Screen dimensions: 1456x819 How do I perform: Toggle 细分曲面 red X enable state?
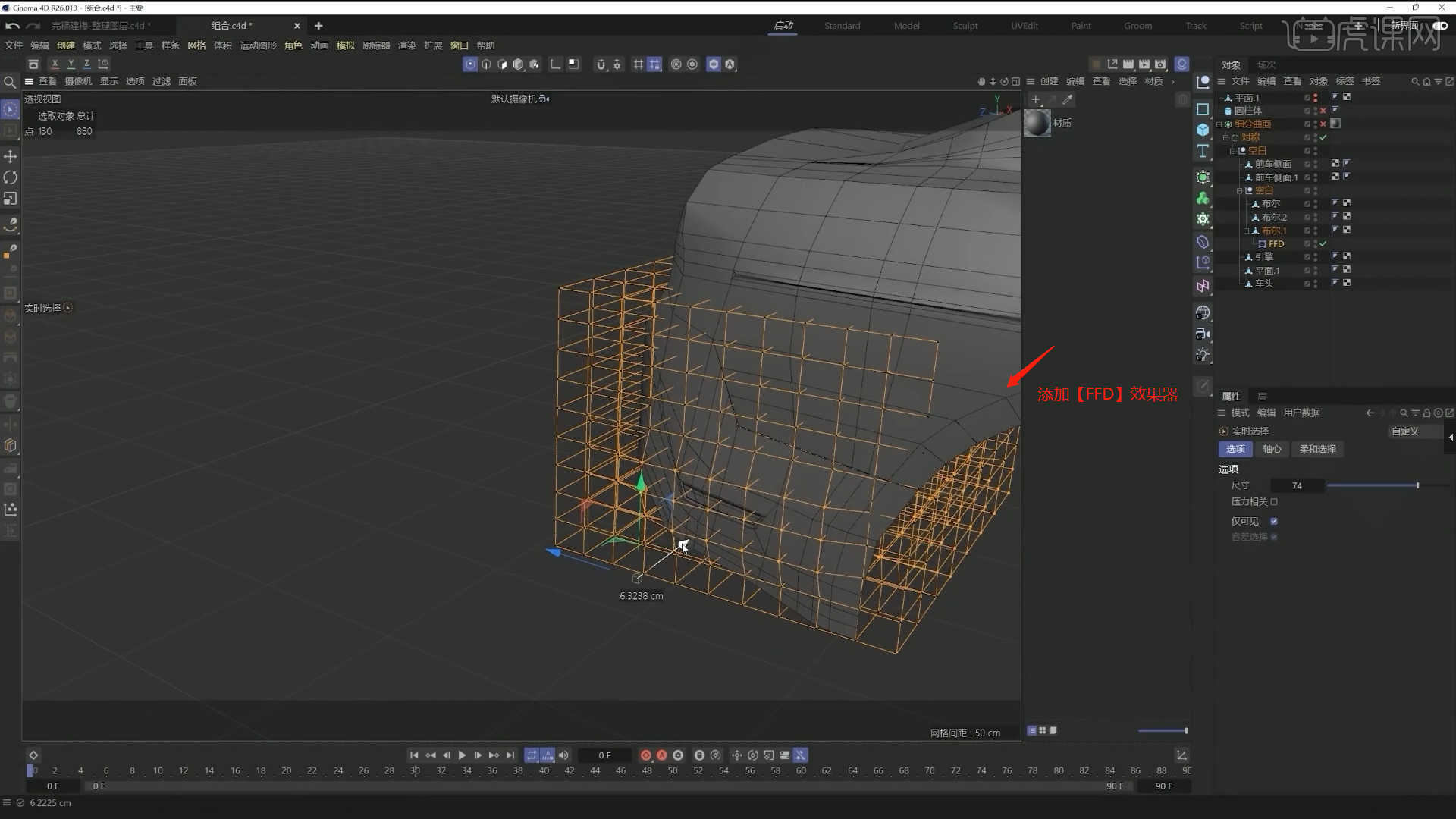[1323, 124]
